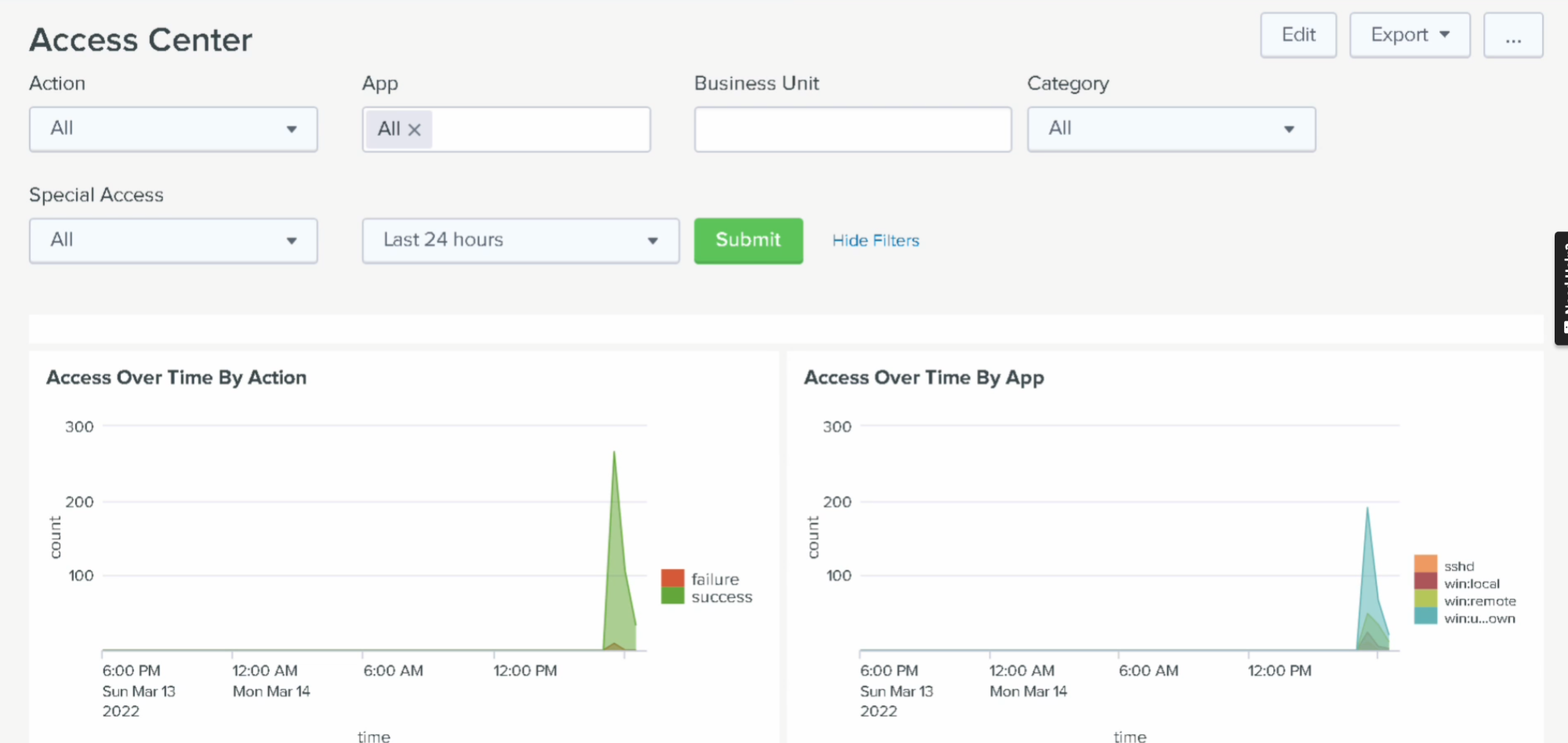Image resolution: width=1568 pixels, height=743 pixels.
Task: Click the win:local legend label
Action: pos(1472,584)
